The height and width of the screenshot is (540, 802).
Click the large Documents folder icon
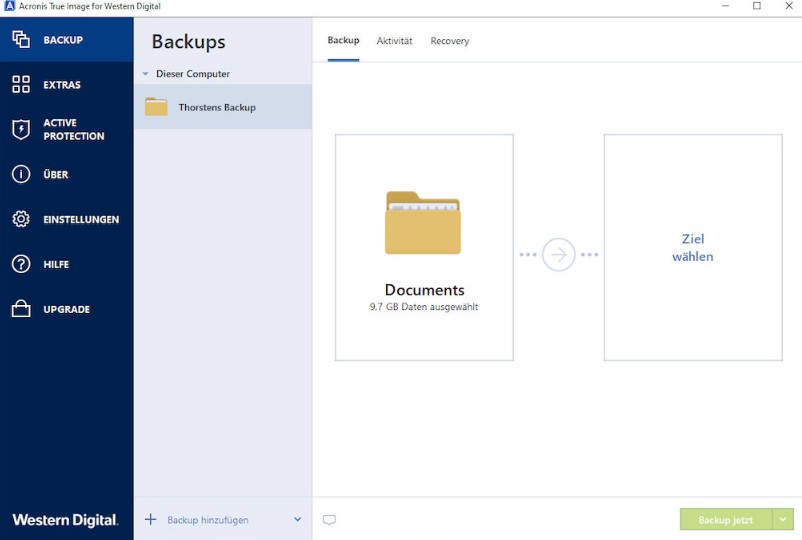pos(423,222)
